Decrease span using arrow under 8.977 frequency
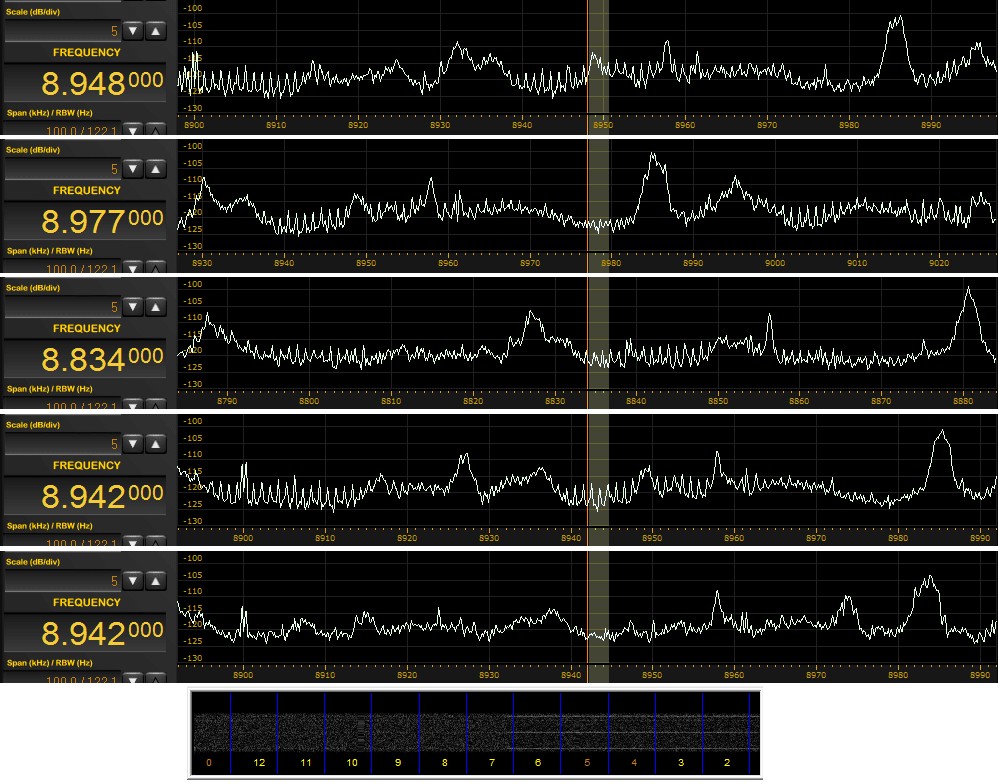The image size is (998, 784). click(x=132, y=268)
